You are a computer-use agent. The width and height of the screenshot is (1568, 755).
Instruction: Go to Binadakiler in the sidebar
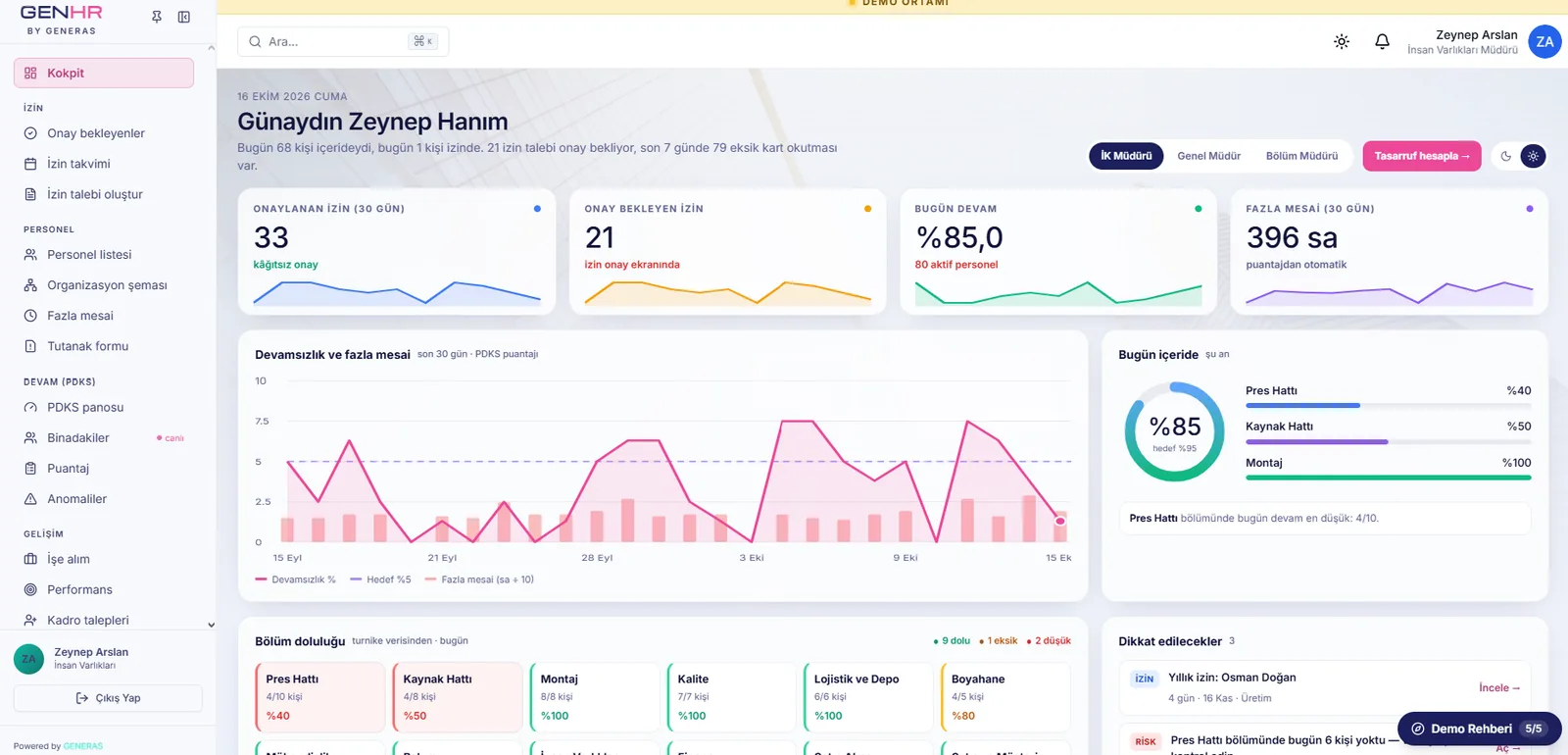pyautogui.click(x=104, y=438)
